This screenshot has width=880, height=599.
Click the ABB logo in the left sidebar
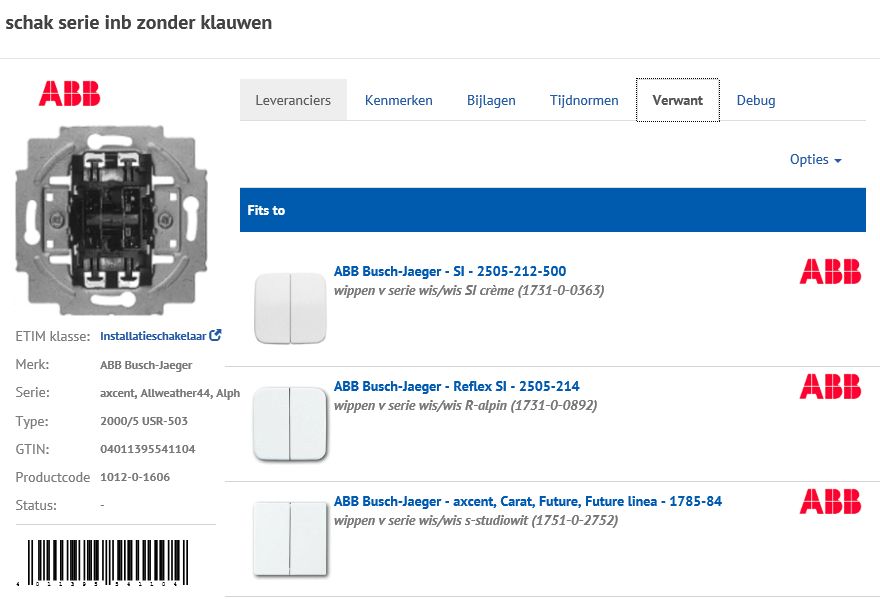71,93
